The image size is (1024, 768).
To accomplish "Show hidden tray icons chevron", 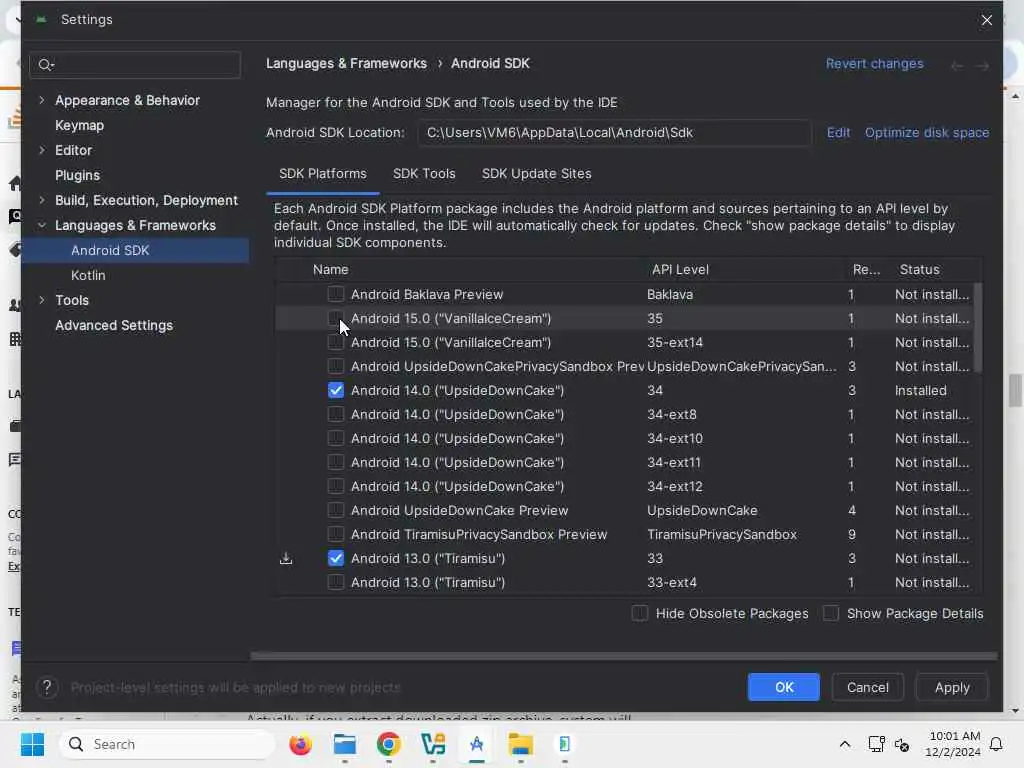I will coord(844,744).
